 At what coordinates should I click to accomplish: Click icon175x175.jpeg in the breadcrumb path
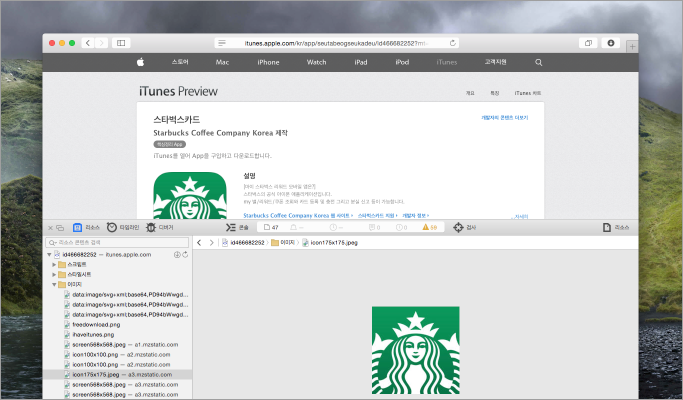[x=330, y=243]
